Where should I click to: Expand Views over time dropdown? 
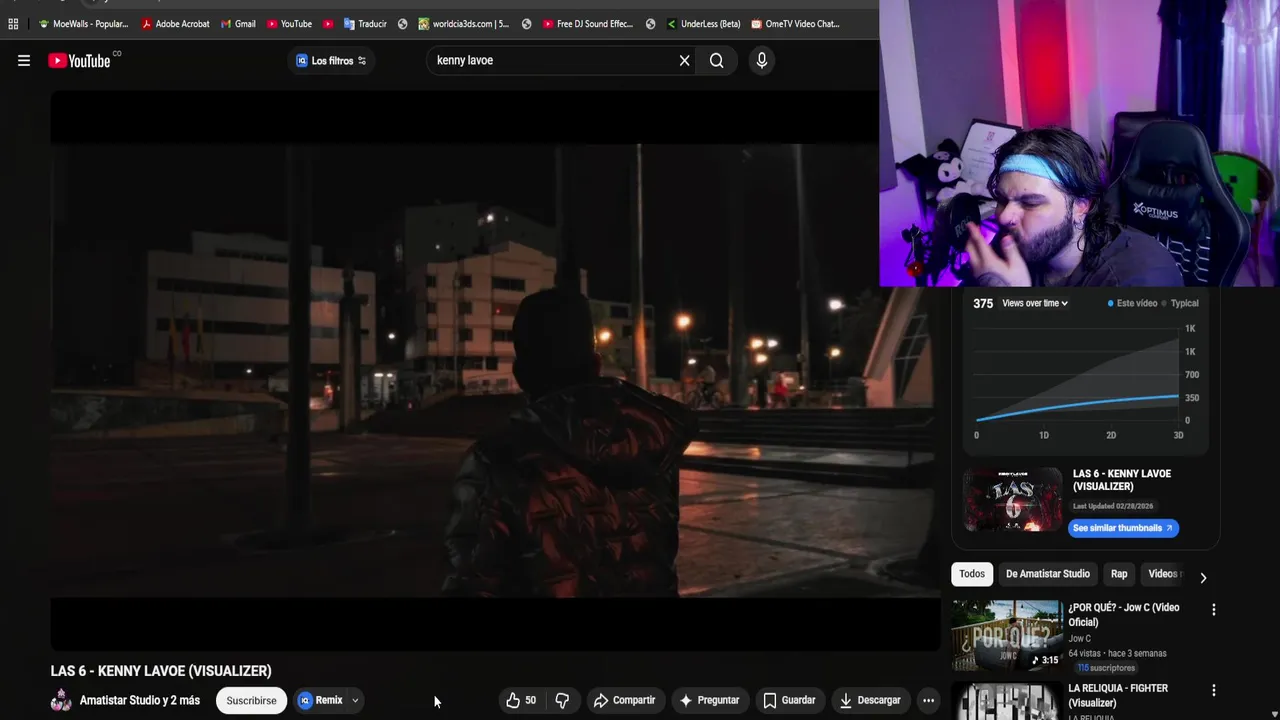[x=1035, y=304]
